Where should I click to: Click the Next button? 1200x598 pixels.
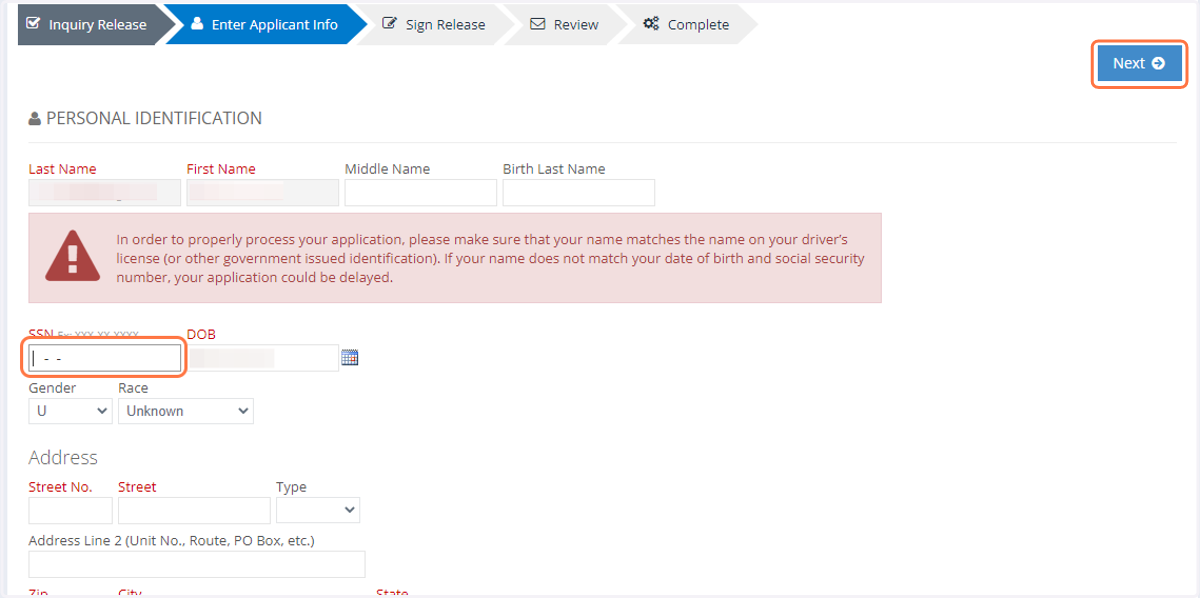click(1139, 63)
